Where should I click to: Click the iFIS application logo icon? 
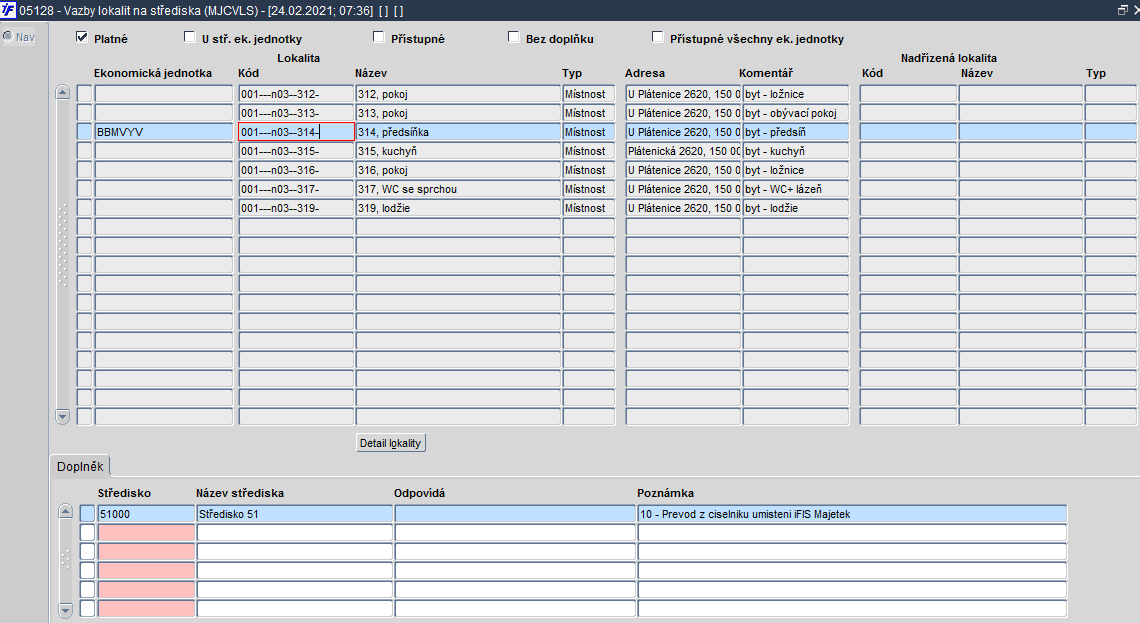(8, 10)
